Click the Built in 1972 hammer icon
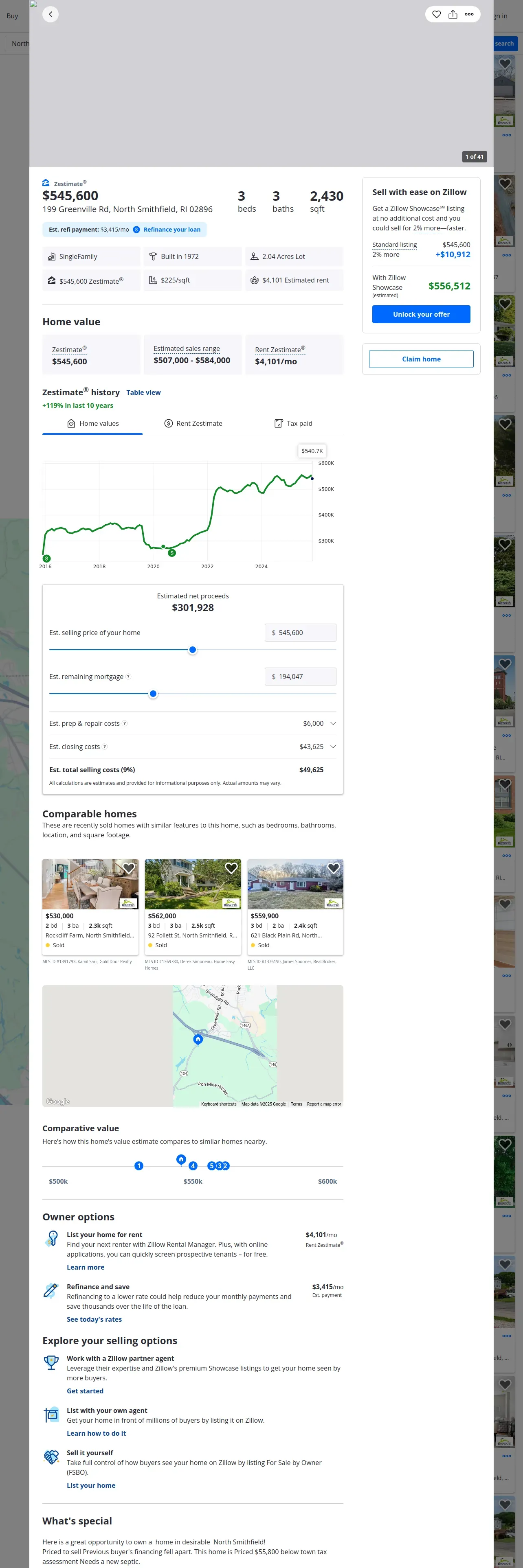523x1568 pixels. [154, 256]
